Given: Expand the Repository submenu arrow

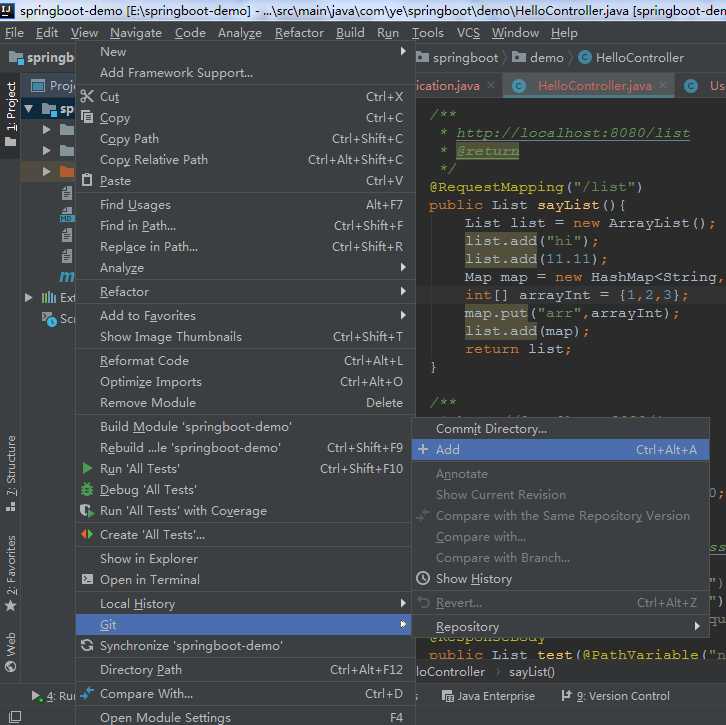Looking at the screenshot, I should tap(697, 626).
